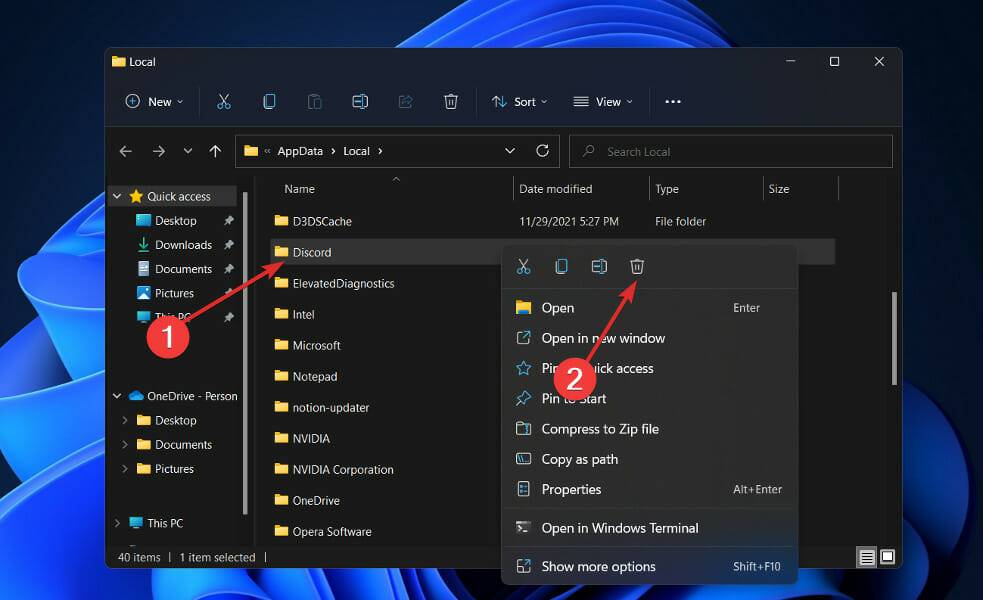Open the Sort options dropdown

point(519,101)
